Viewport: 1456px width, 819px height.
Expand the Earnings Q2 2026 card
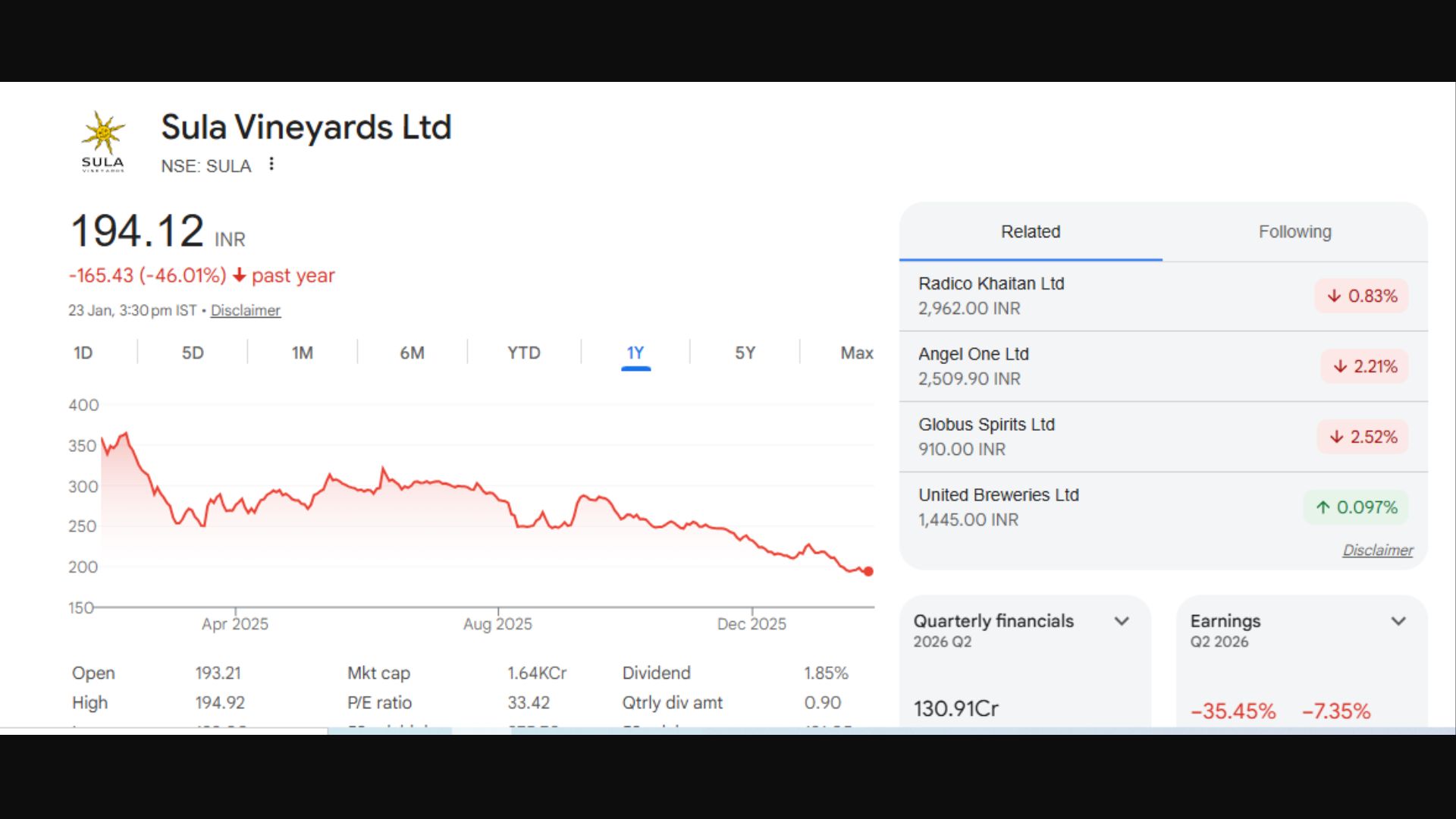tap(1398, 621)
